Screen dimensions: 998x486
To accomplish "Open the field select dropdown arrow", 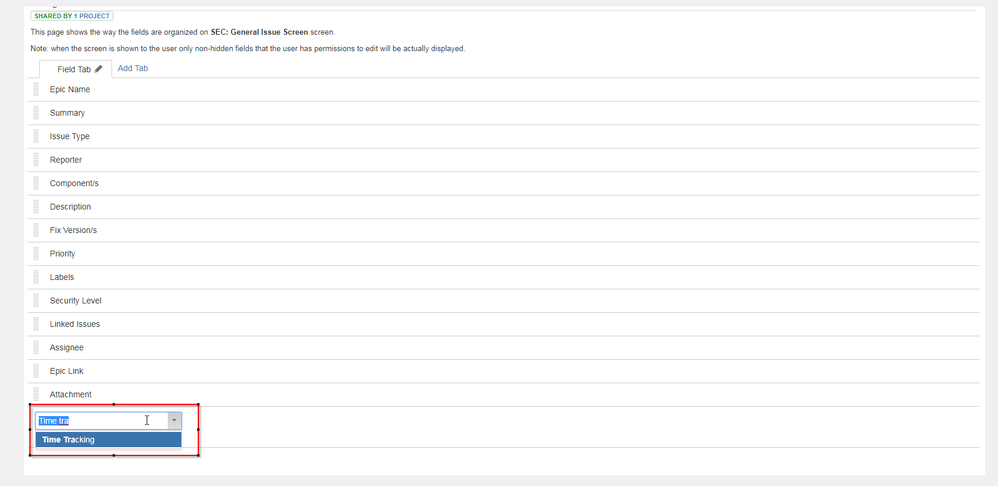I will (174, 420).
